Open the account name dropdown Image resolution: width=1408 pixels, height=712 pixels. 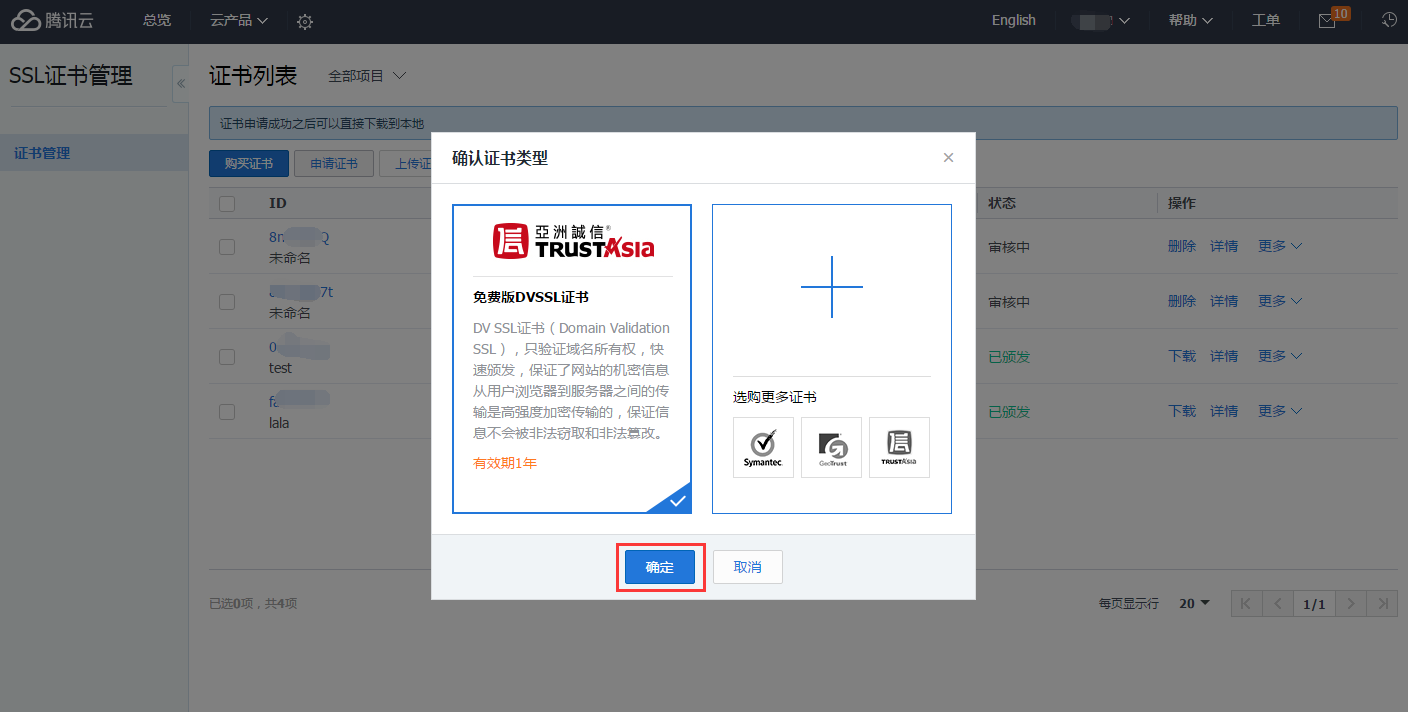[x=1100, y=20]
